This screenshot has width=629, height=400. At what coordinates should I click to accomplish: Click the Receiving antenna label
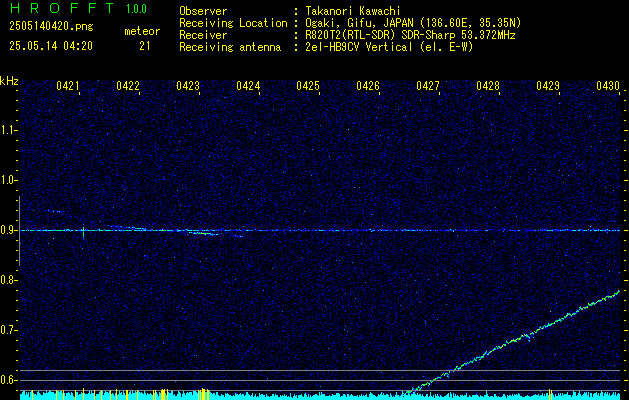[230, 47]
